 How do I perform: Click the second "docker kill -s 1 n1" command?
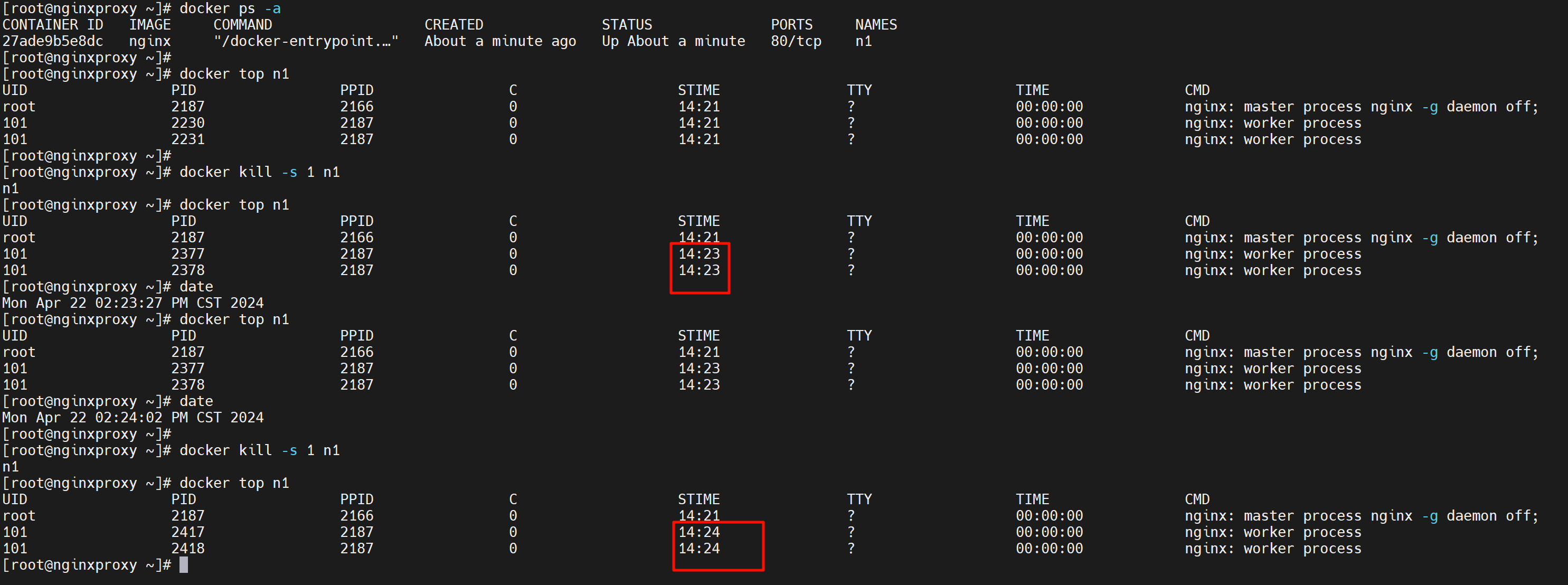pos(259,450)
